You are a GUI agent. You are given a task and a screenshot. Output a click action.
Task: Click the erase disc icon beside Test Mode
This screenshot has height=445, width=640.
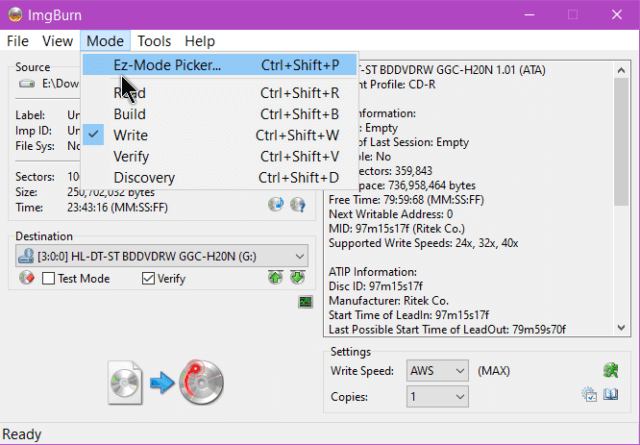[x=27, y=278]
